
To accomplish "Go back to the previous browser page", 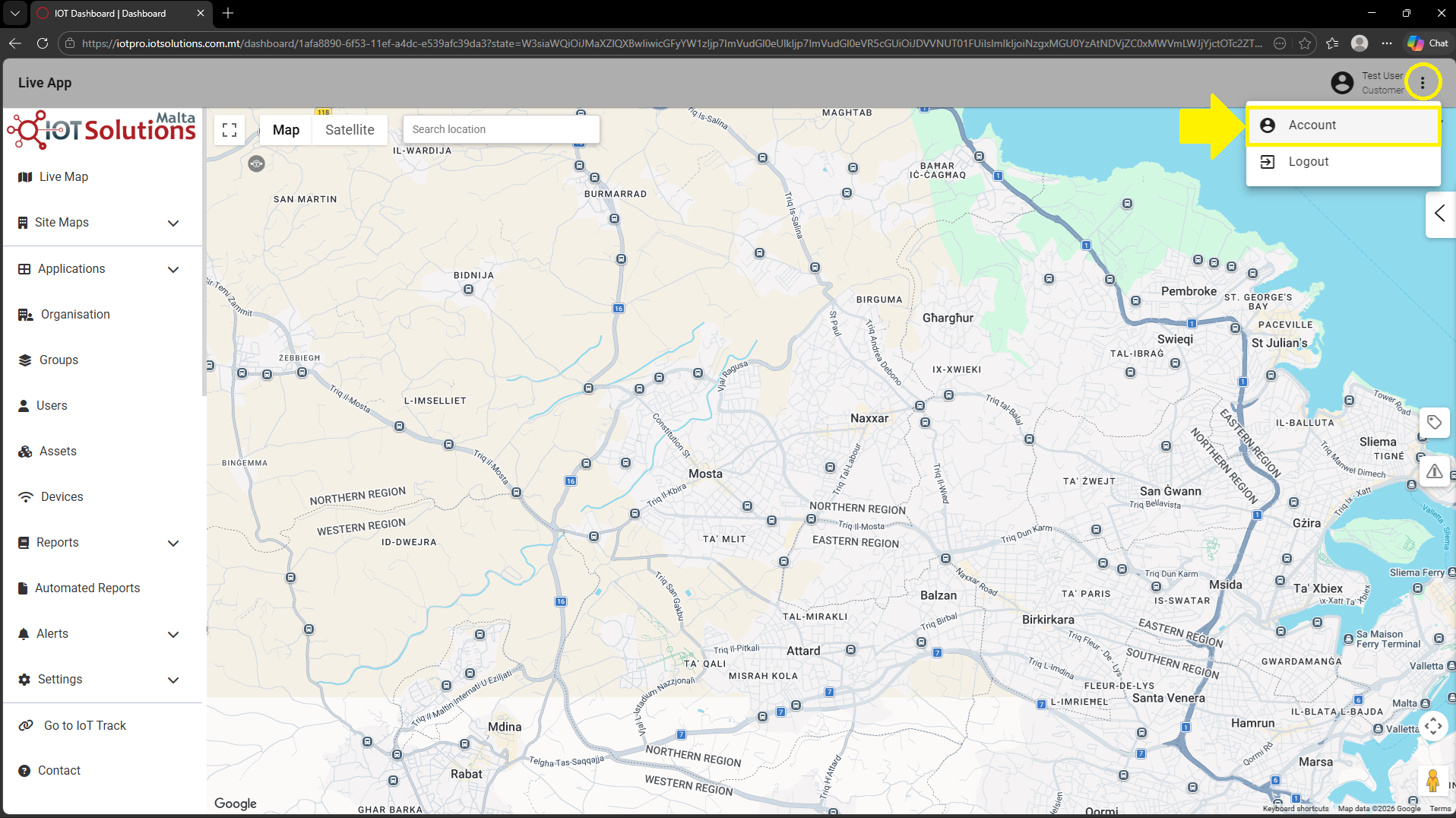I will (15, 43).
